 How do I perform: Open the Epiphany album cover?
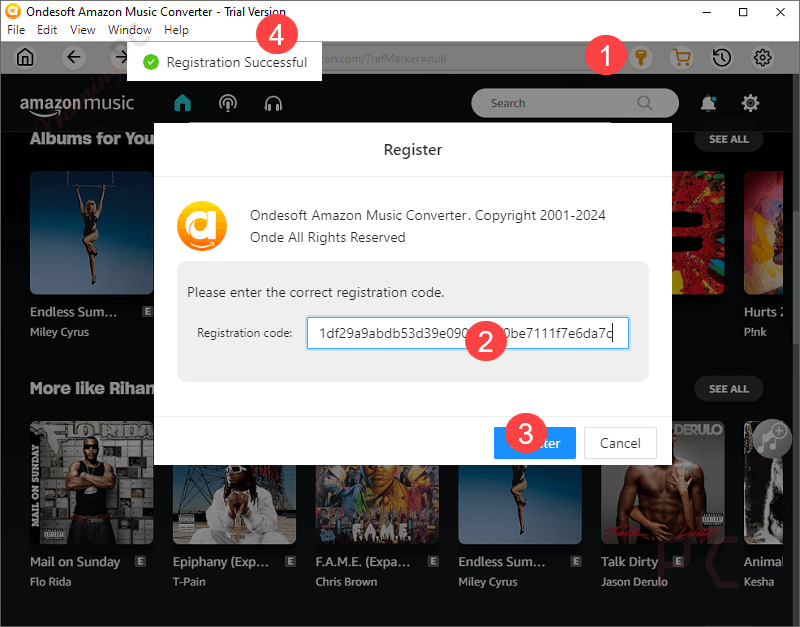[234, 504]
